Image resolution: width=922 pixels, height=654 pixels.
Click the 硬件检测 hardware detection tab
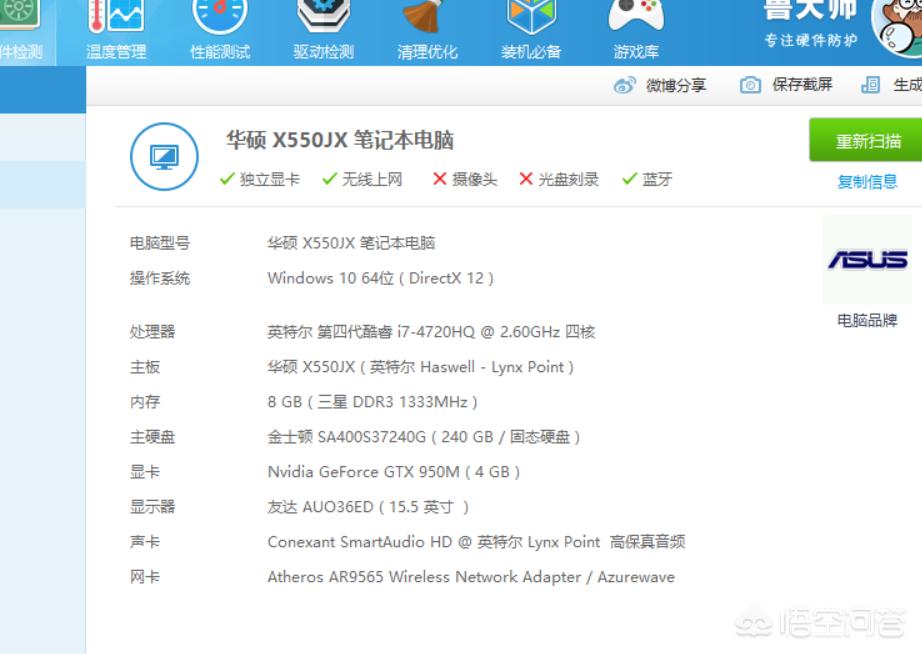pos(28,32)
